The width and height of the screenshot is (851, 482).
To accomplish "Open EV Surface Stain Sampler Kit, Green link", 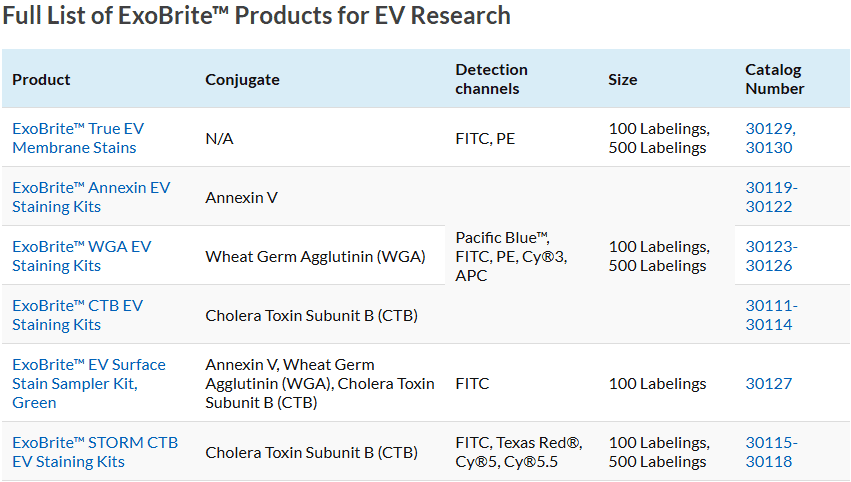I will click(89, 383).
